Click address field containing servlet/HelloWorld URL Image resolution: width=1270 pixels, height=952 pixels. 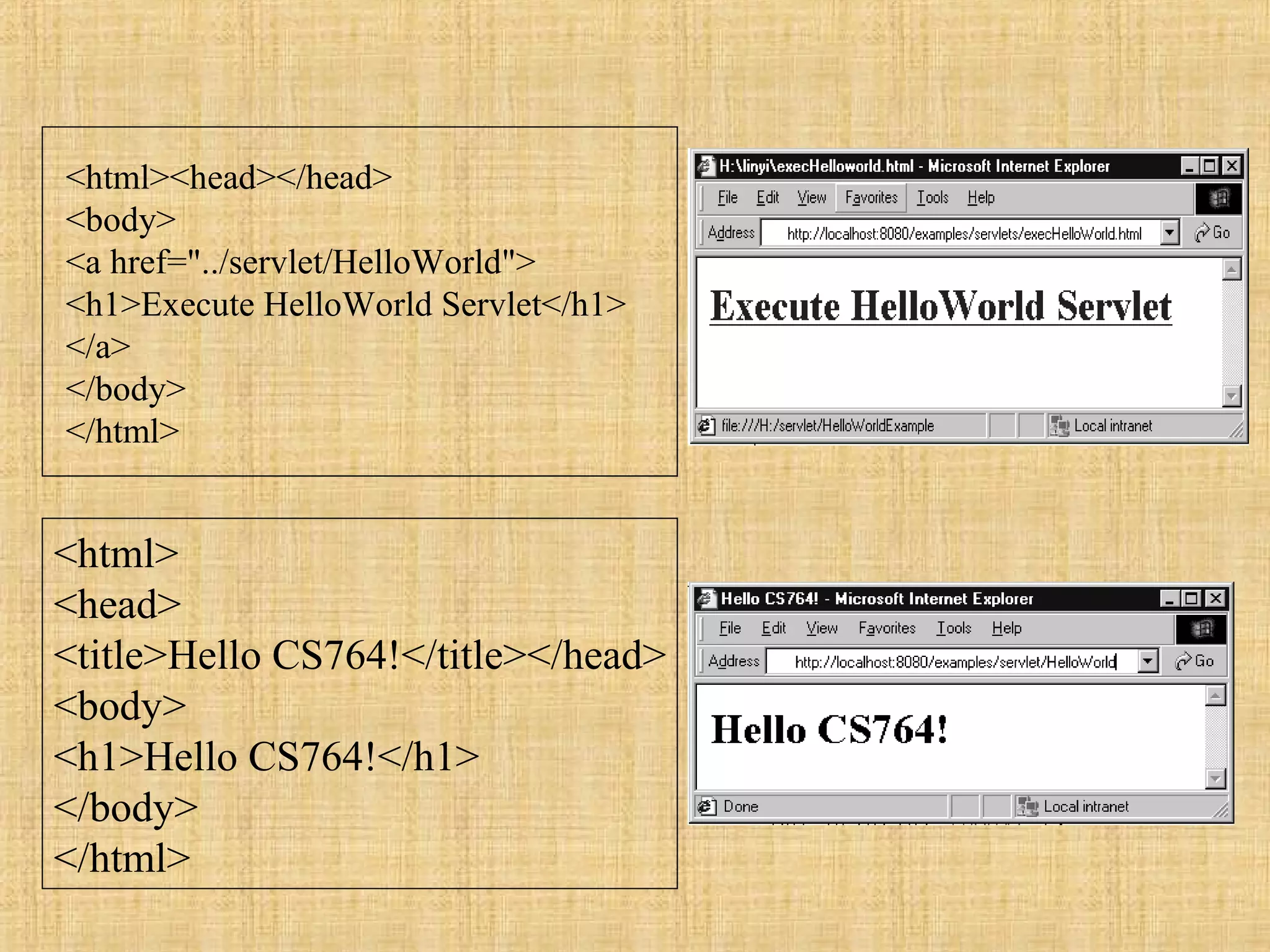tap(953, 661)
